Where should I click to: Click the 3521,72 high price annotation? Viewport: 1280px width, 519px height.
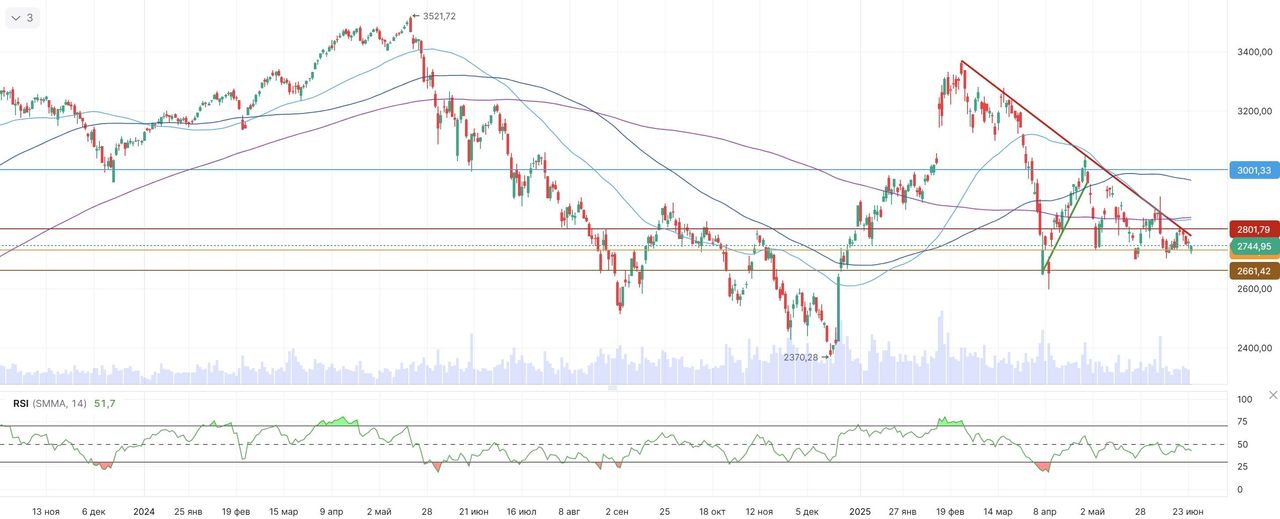pyautogui.click(x=439, y=16)
